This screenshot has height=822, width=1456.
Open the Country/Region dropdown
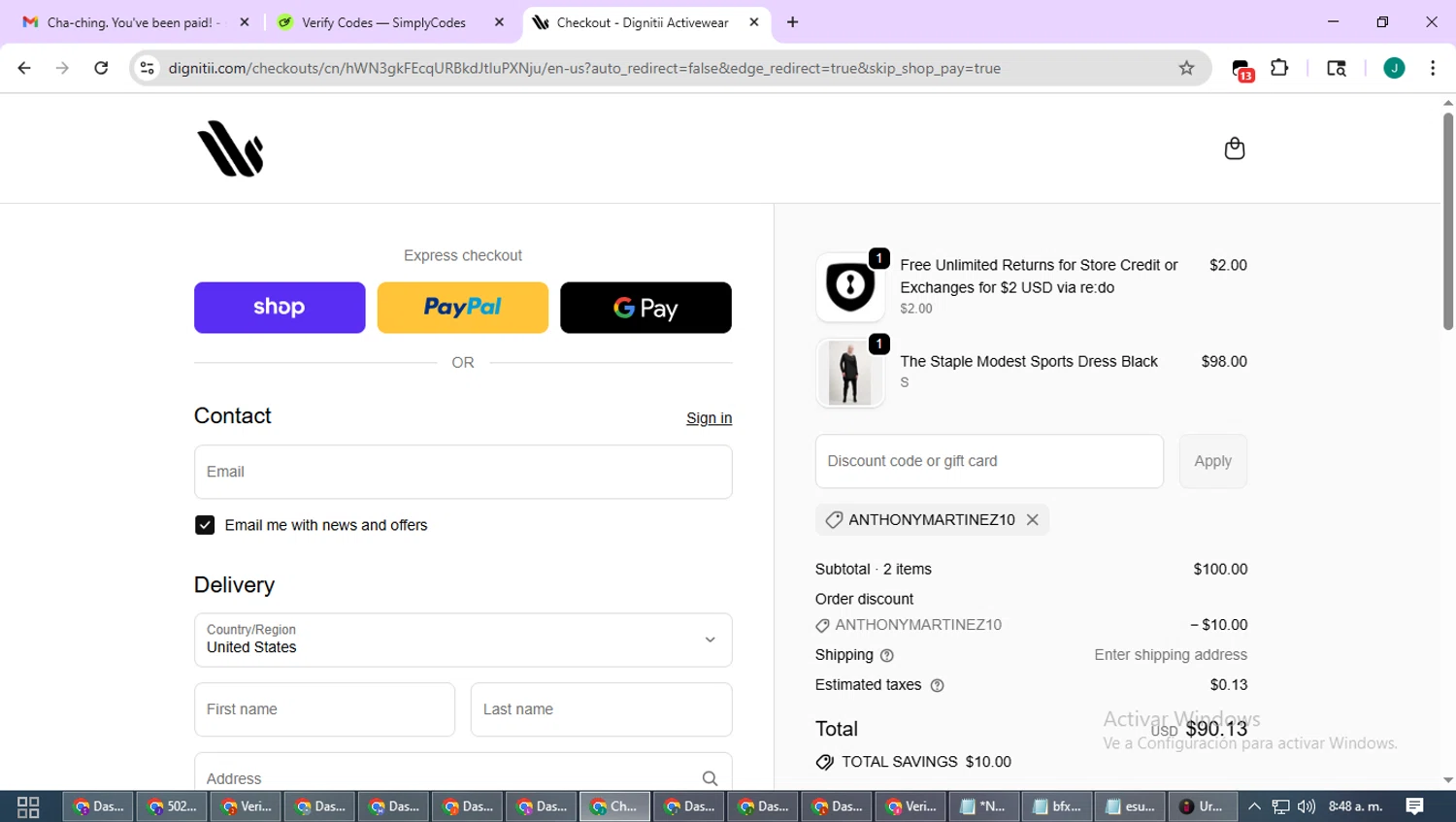coord(463,640)
